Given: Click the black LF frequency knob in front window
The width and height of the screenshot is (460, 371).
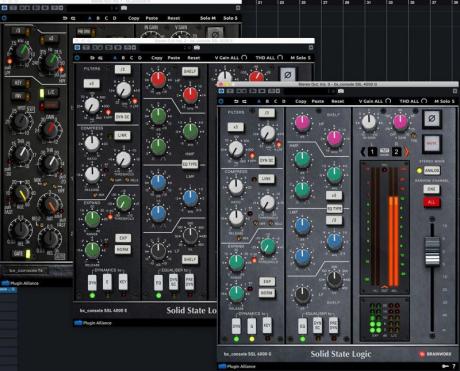Looking at the screenshot, I should 334,279.
